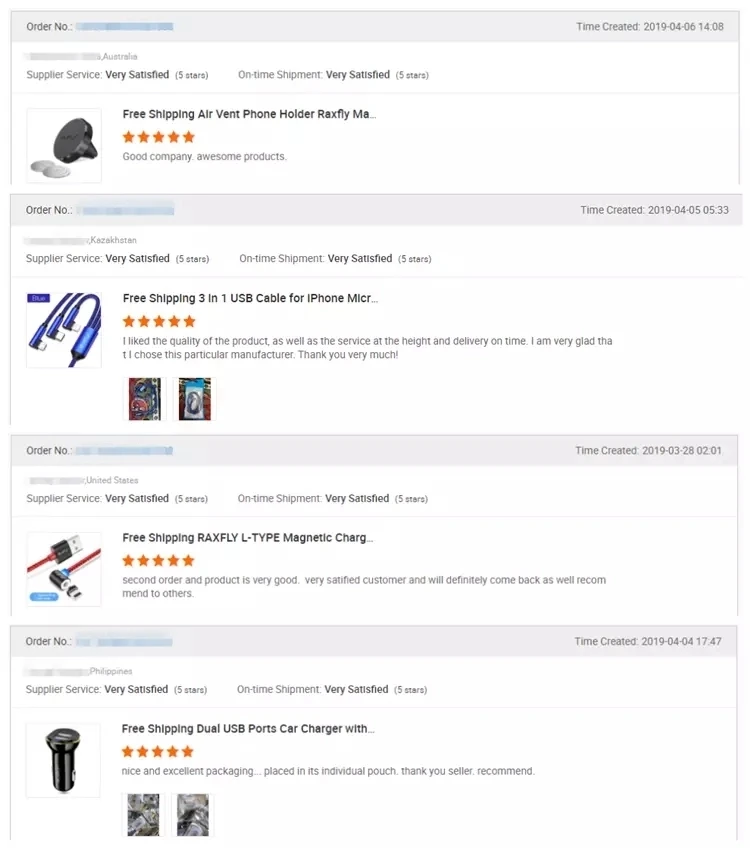Click the United States order number

[124, 451]
